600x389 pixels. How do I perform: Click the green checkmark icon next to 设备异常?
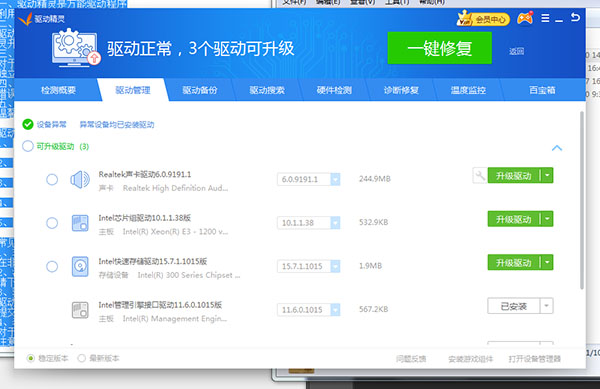(x=28, y=124)
